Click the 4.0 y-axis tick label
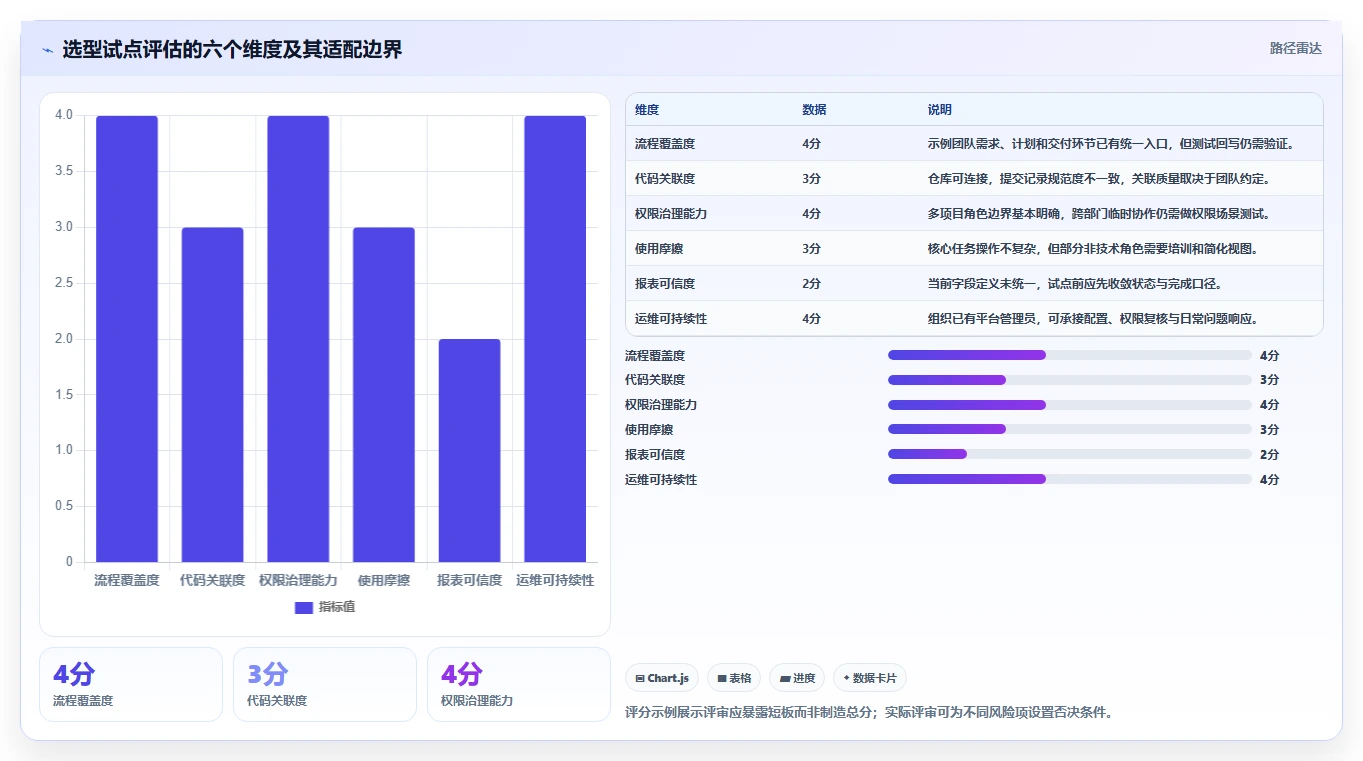 pyautogui.click(x=64, y=115)
